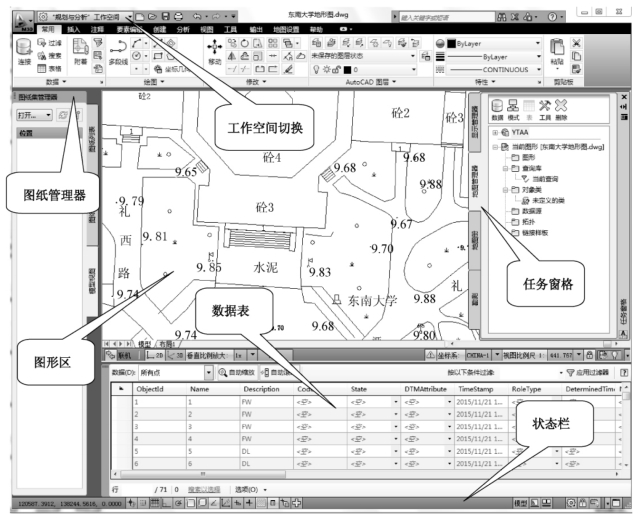Image resolution: width=640 pixels, height=522 pixels.
Task: Click the Attach (附着) drawing icon
Action: 80,51
